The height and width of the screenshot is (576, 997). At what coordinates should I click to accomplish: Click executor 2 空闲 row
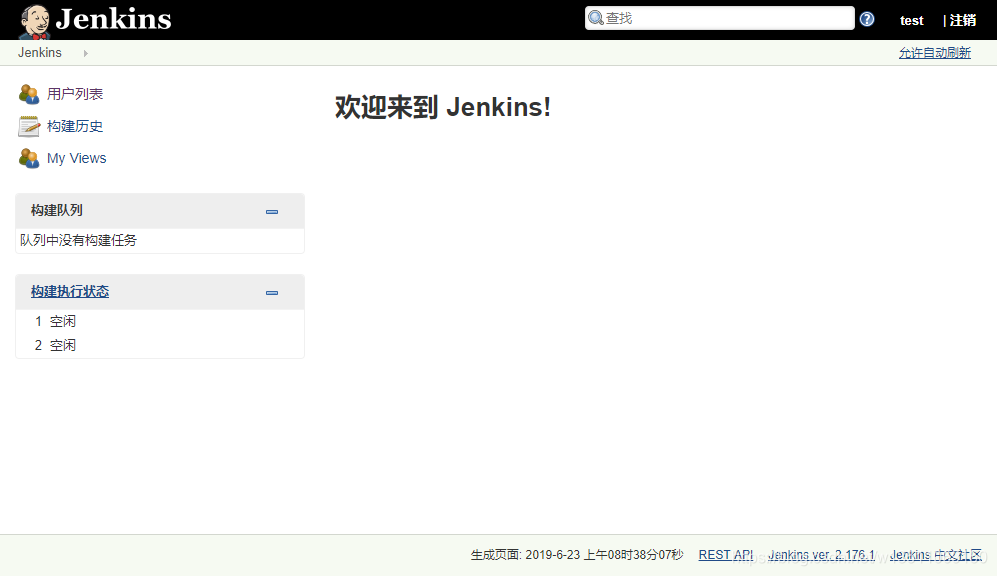[x=160, y=345]
